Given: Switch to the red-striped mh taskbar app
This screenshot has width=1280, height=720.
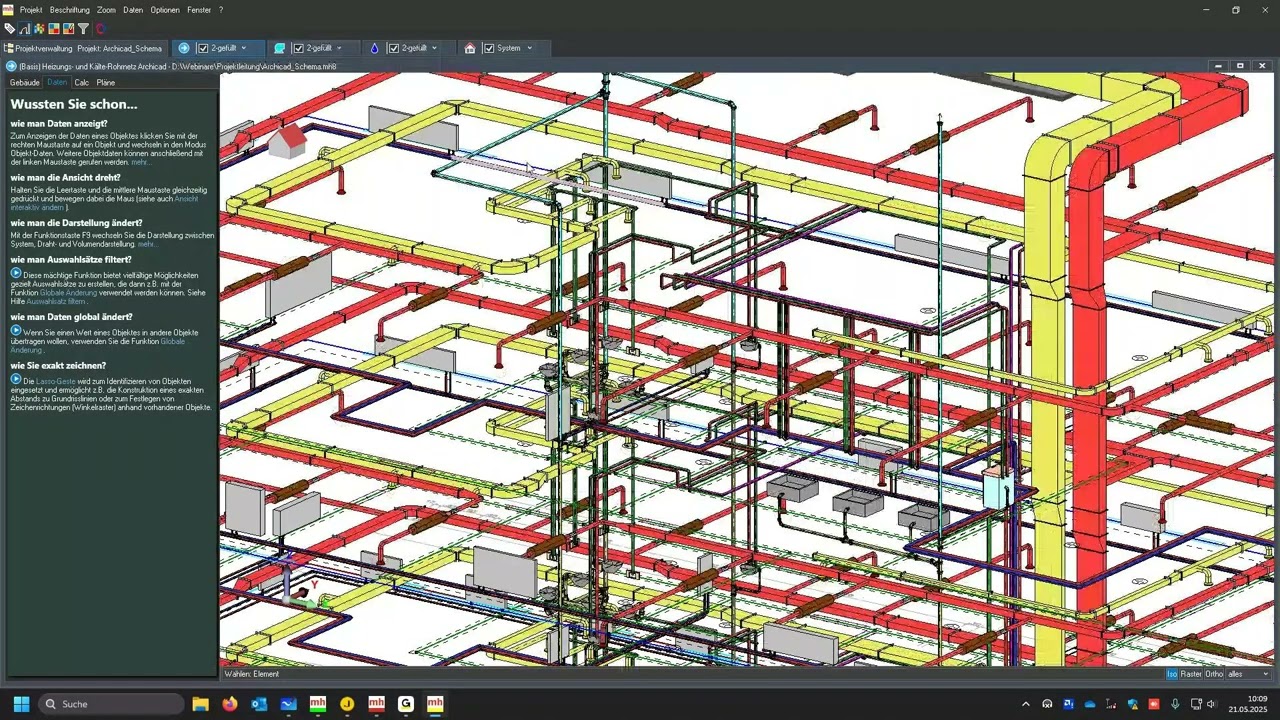Looking at the screenshot, I should tap(377, 704).
